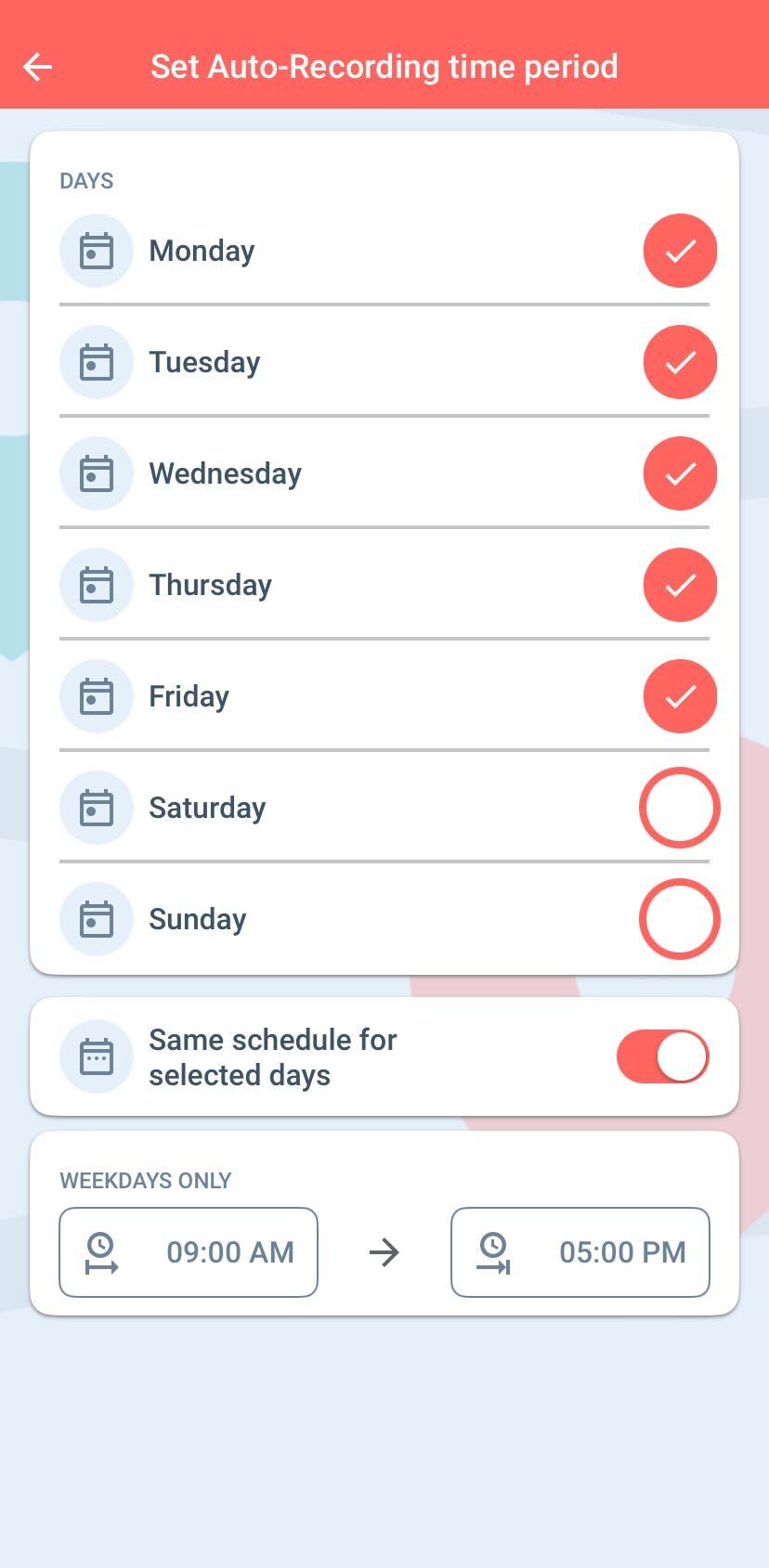This screenshot has height=1568, width=769.
Task: Click the calendar icon beside Sunday
Action: pos(97,919)
